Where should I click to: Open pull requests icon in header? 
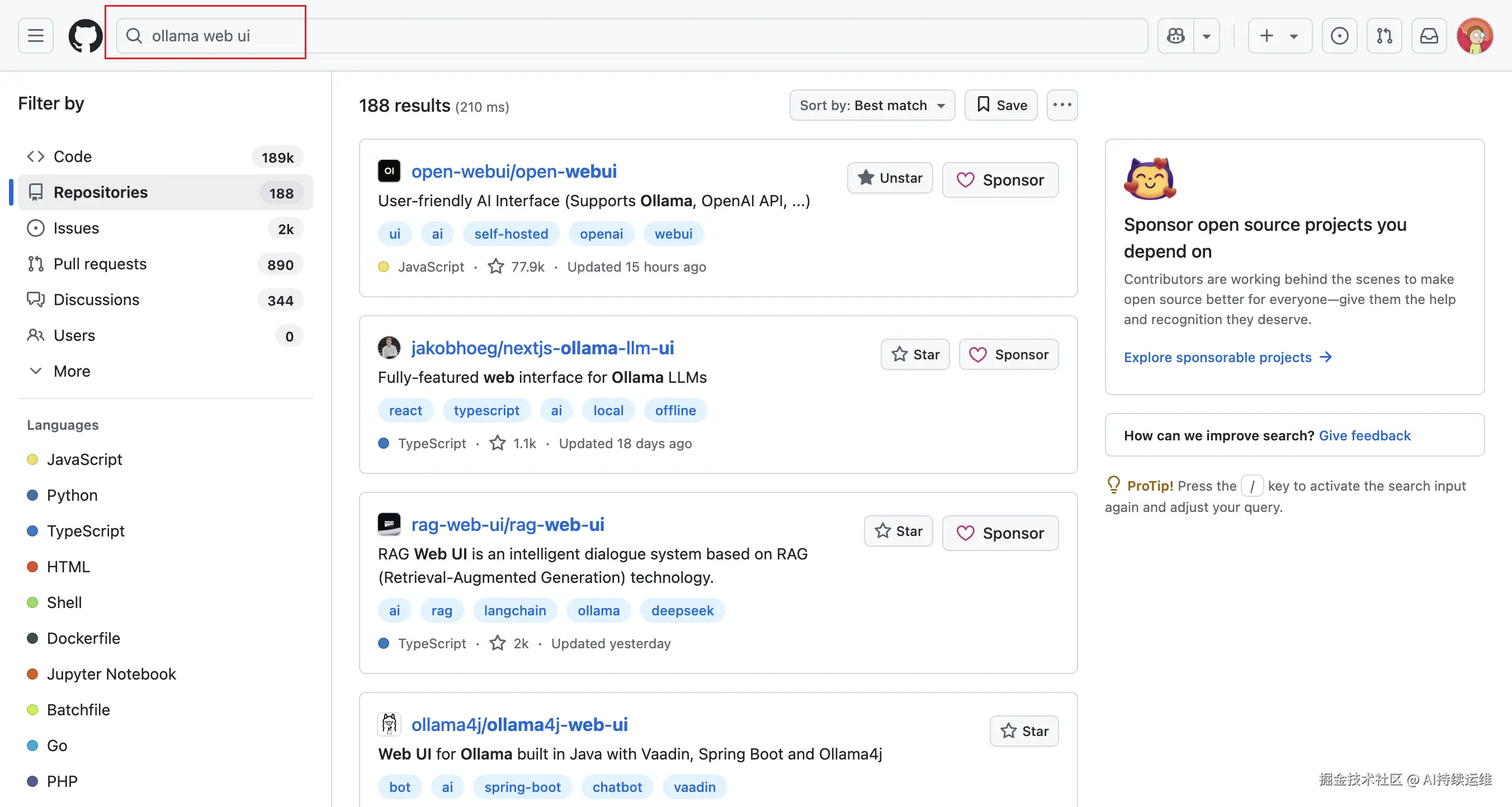tap(1383, 36)
